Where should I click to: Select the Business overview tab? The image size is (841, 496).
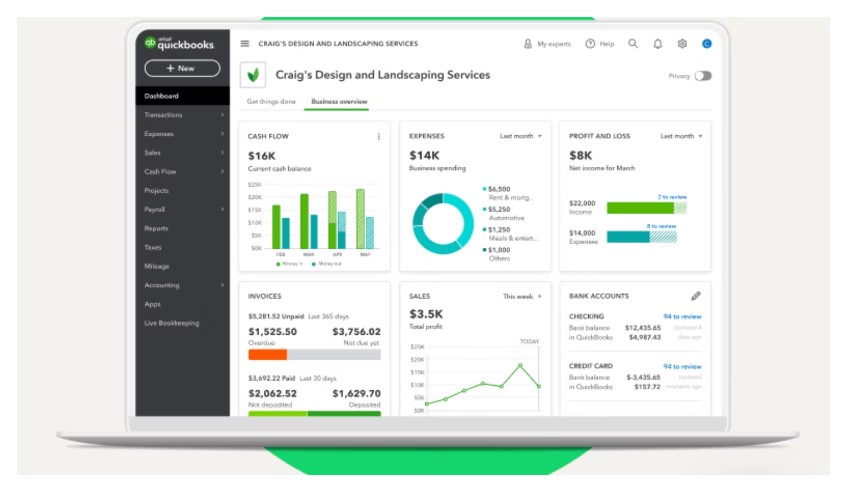[339, 101]
